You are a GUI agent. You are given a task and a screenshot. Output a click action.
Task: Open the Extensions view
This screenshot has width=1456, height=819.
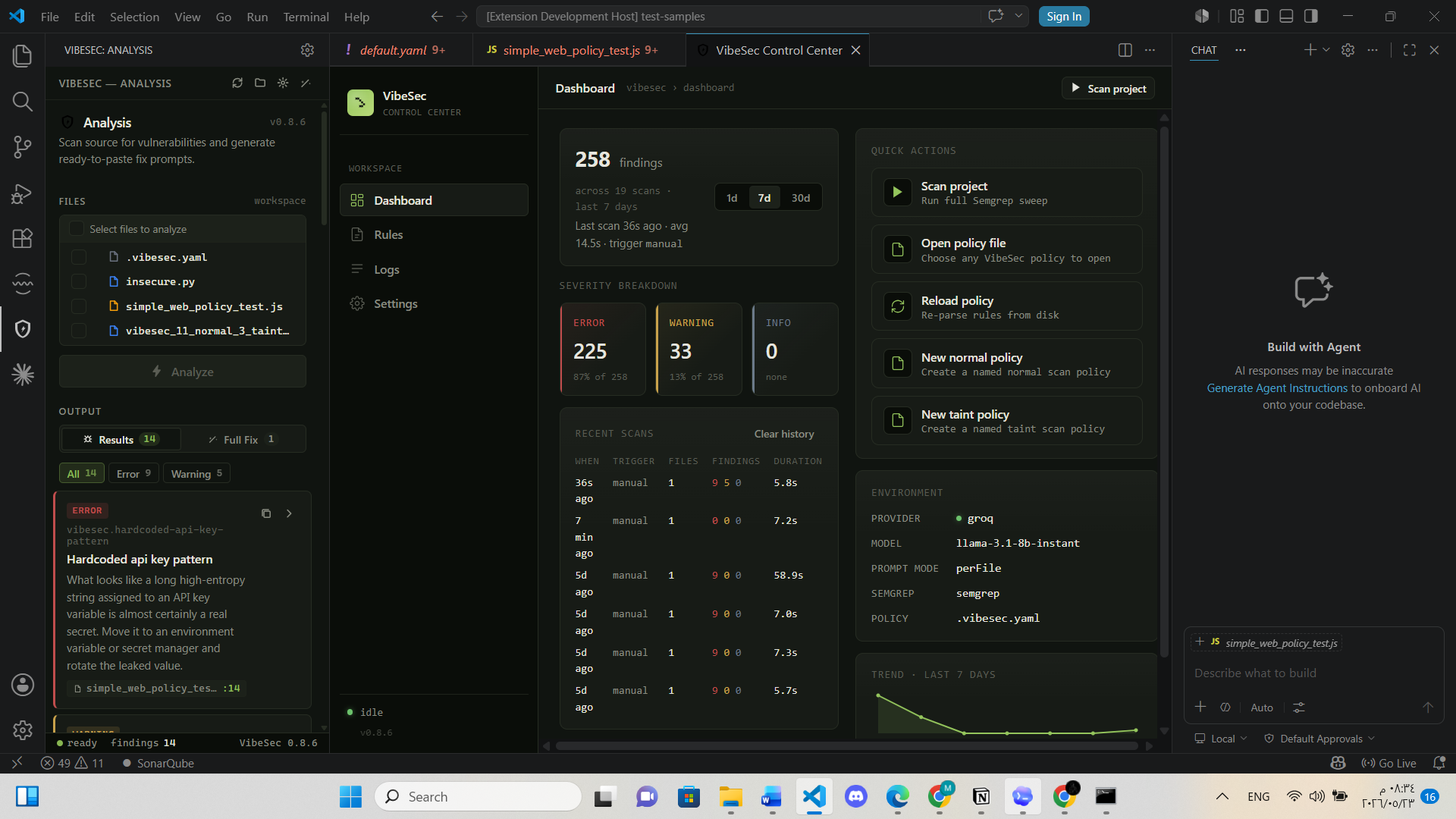click(23, 238)
